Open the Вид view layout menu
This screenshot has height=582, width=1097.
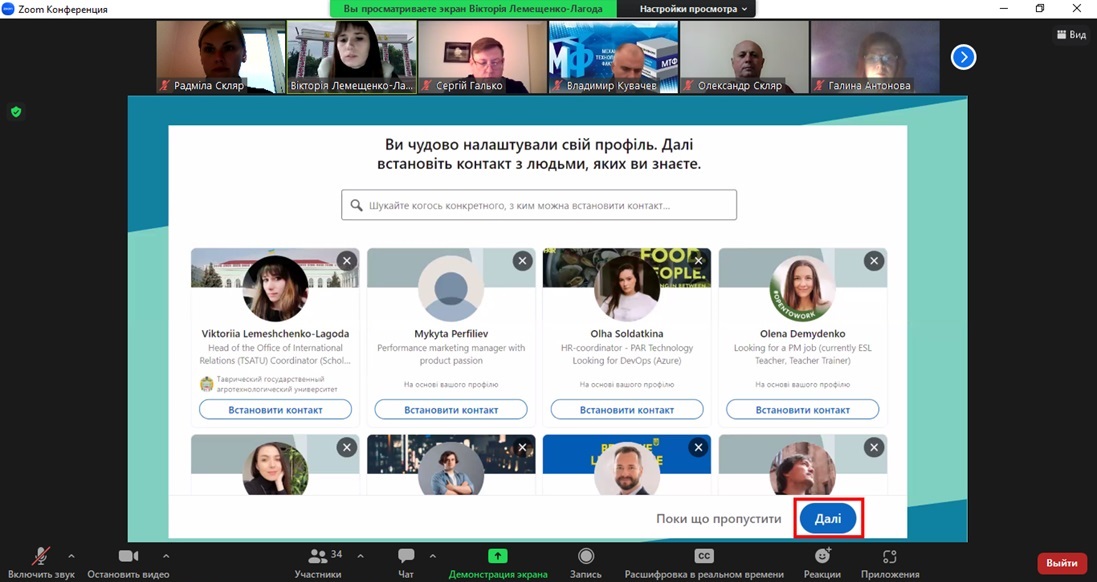[1071, 34]
